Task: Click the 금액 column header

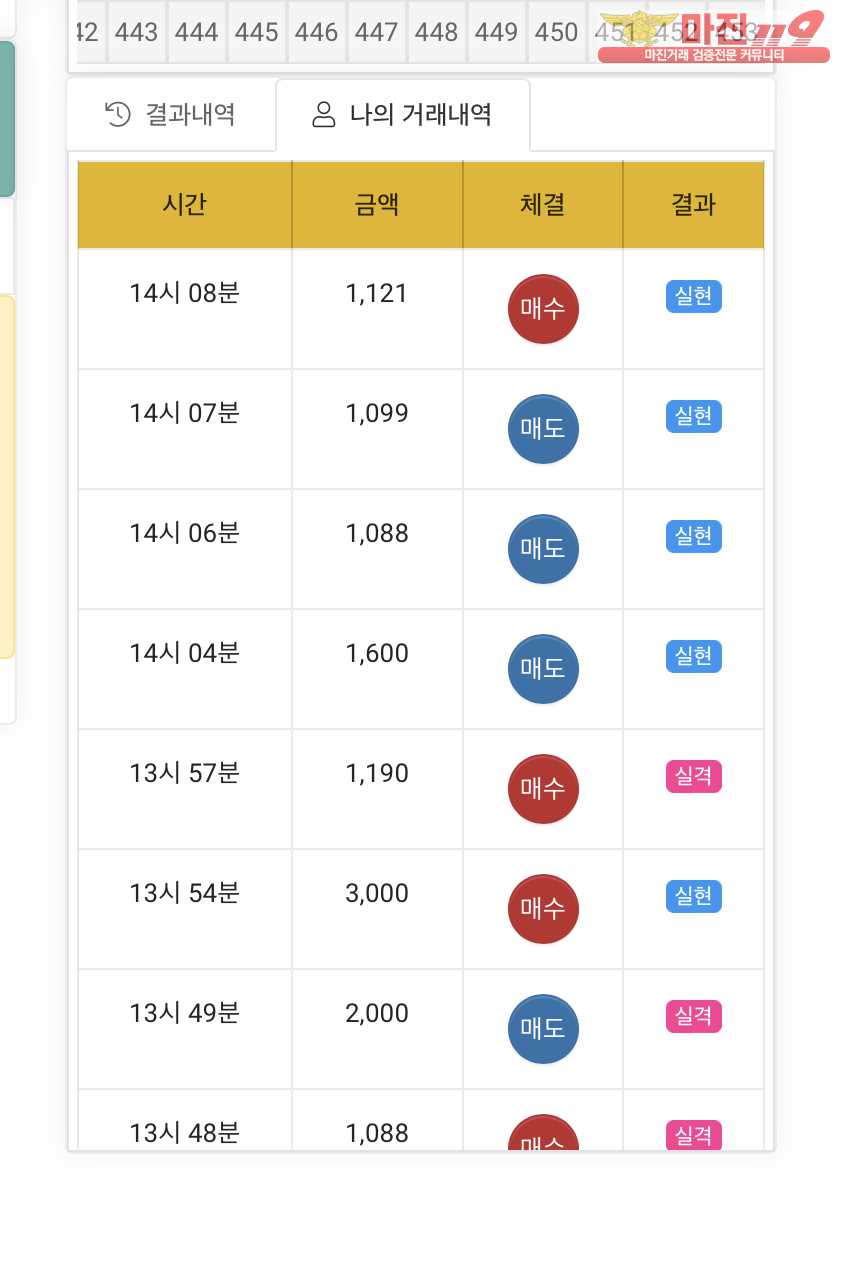Action: click(377, 205)
